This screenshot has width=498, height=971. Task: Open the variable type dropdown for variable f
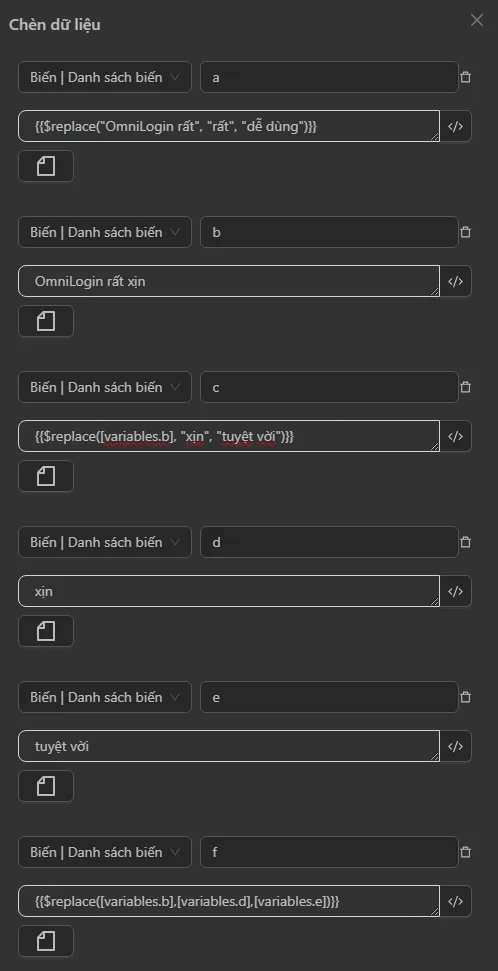click(105, 852)
